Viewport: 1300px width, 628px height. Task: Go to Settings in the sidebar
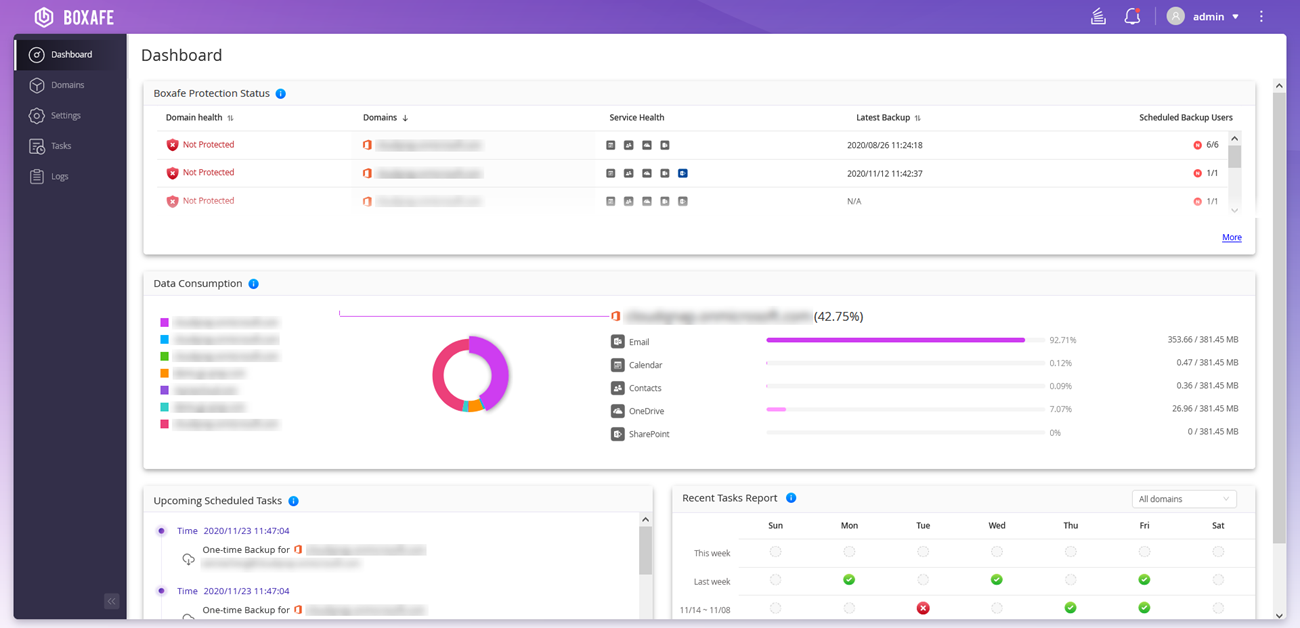(x=66, y=116)
